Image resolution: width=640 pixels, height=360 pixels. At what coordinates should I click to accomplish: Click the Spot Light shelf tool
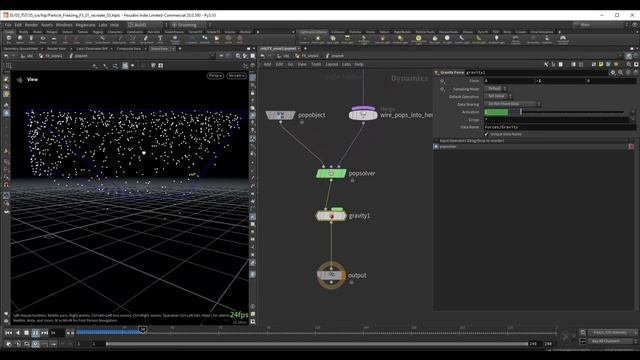pos(333,39)
